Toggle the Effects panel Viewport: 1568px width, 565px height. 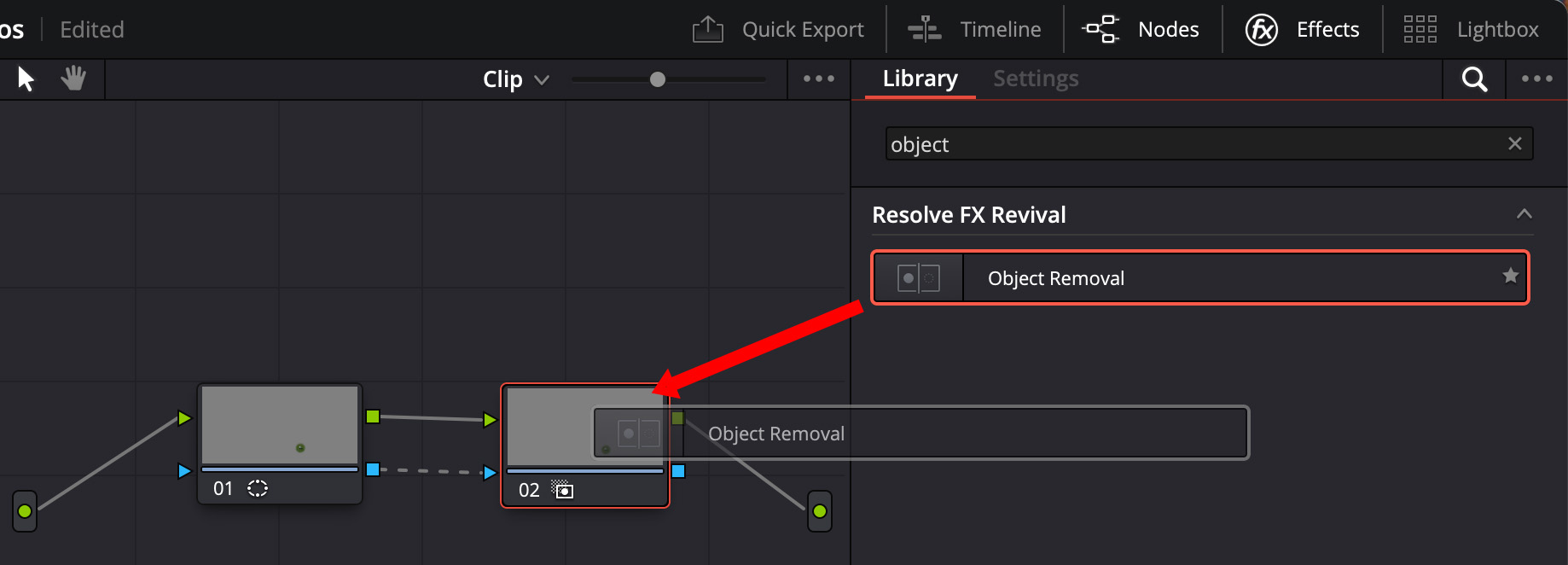pyautogui.click(x=1303, y=30)
